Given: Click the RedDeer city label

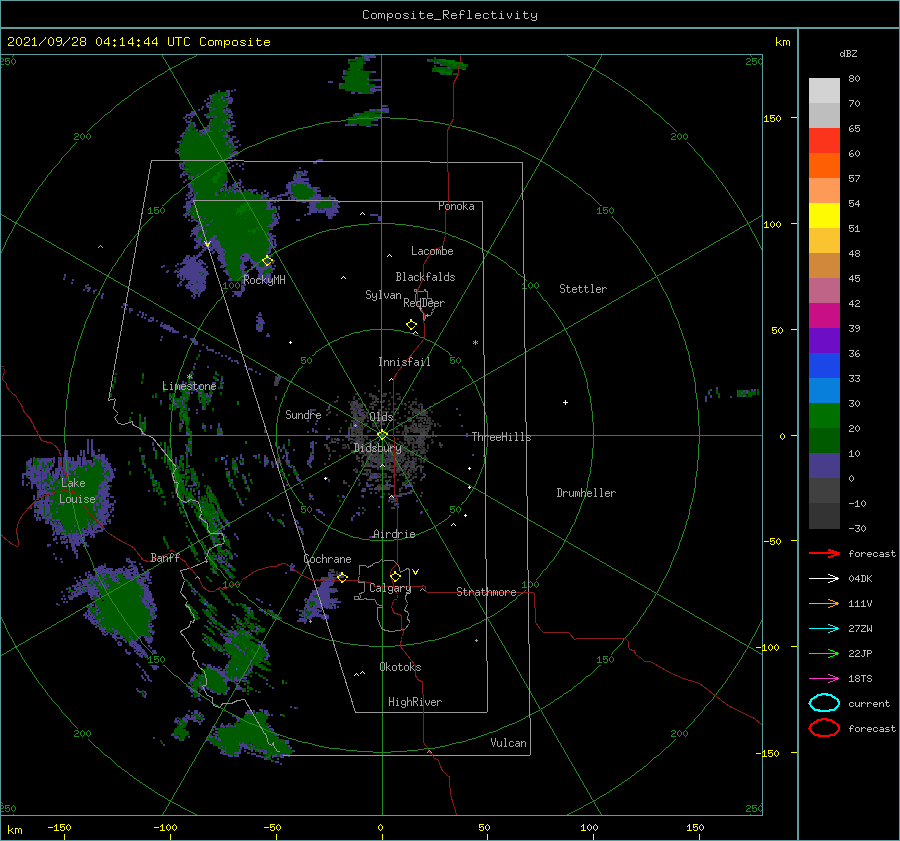Looking at the screenshot, I should click(x=424, y=303).
